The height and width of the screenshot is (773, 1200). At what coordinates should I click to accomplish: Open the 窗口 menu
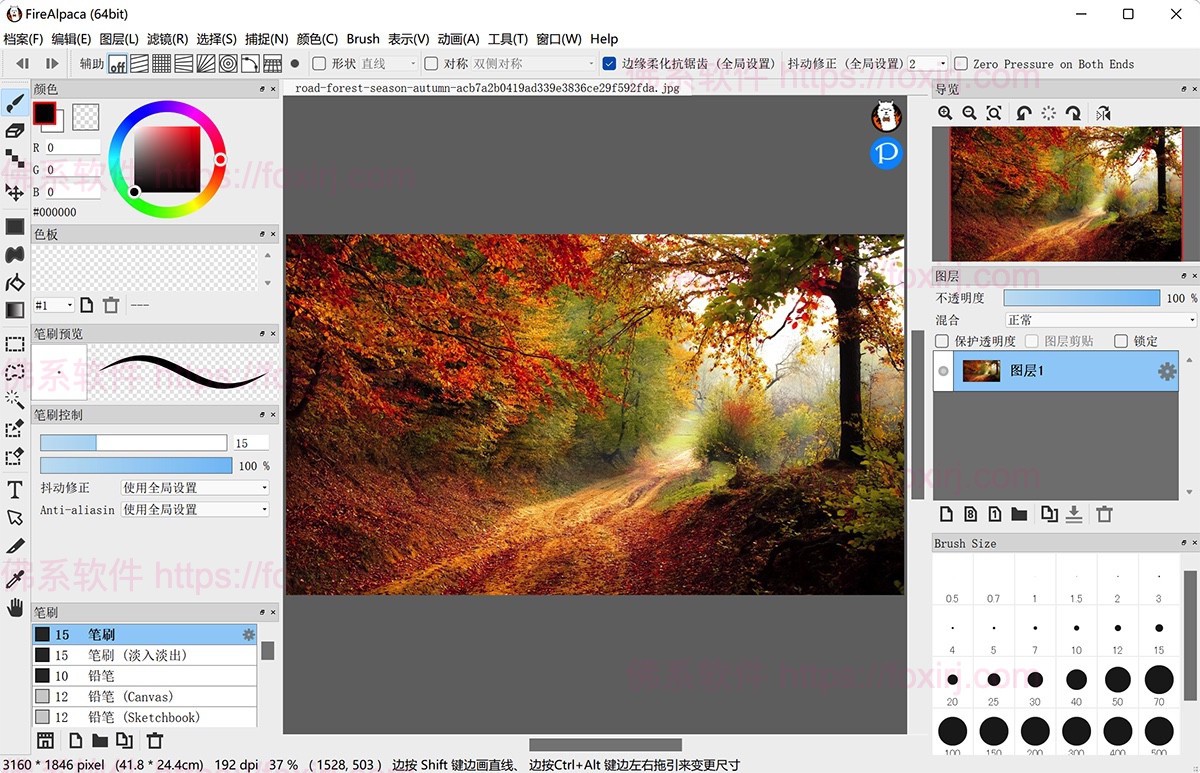560,39
